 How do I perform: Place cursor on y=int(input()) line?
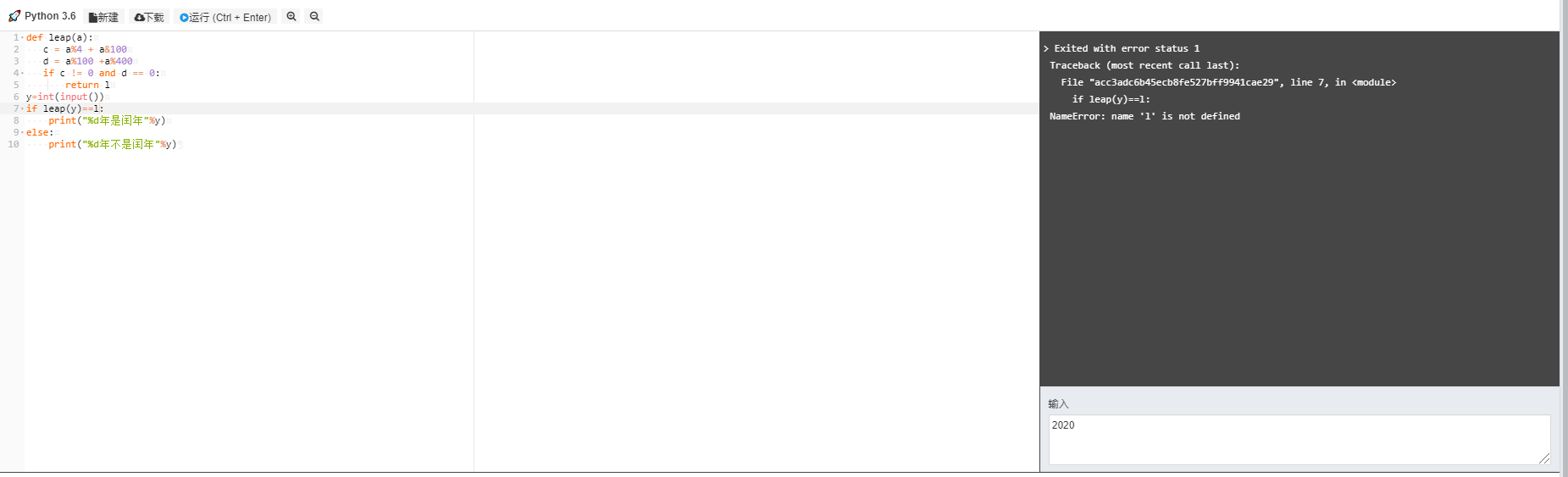[x=65, y=97]
